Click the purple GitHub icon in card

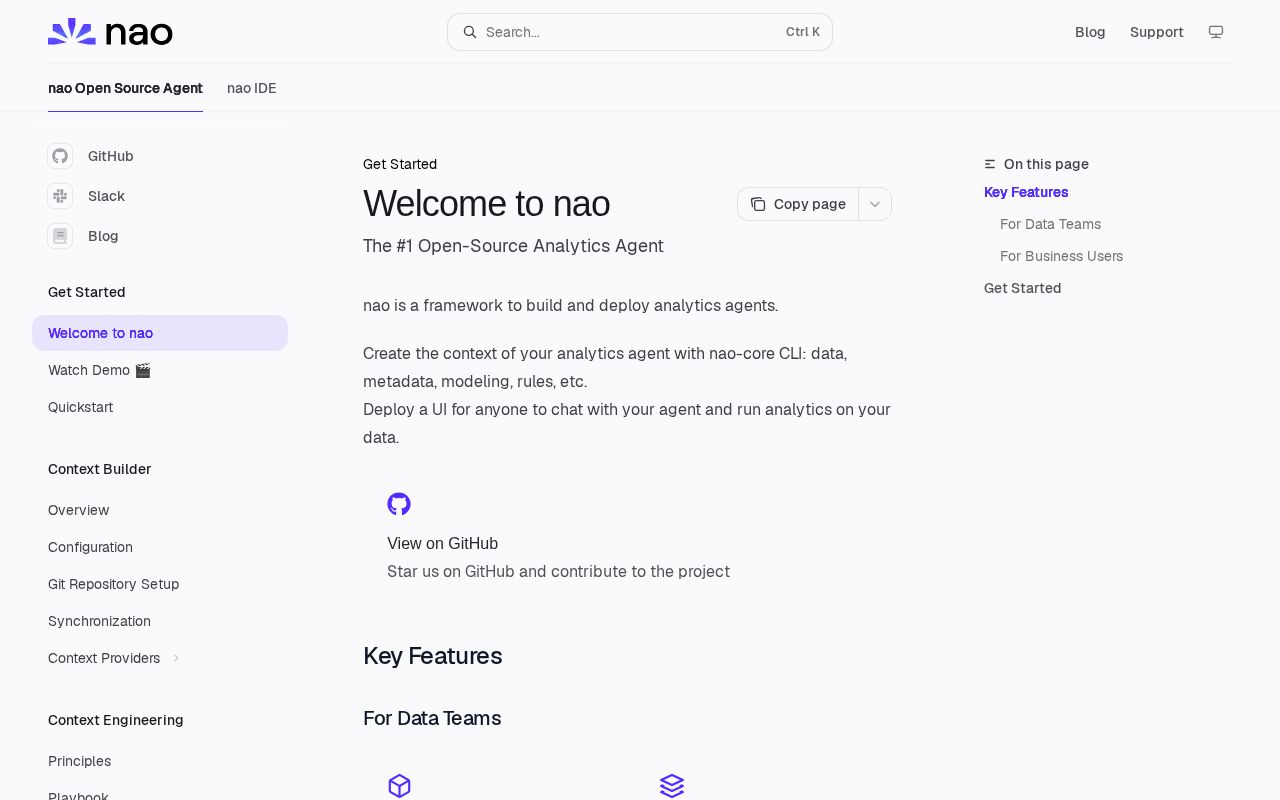[x=399, y=504]
